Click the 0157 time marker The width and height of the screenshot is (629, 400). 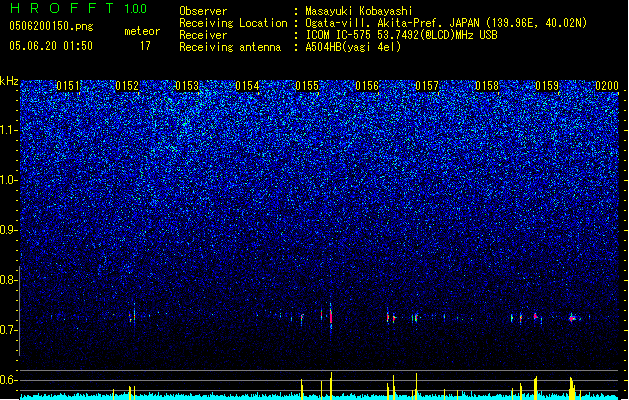click(x=427, y=86)
